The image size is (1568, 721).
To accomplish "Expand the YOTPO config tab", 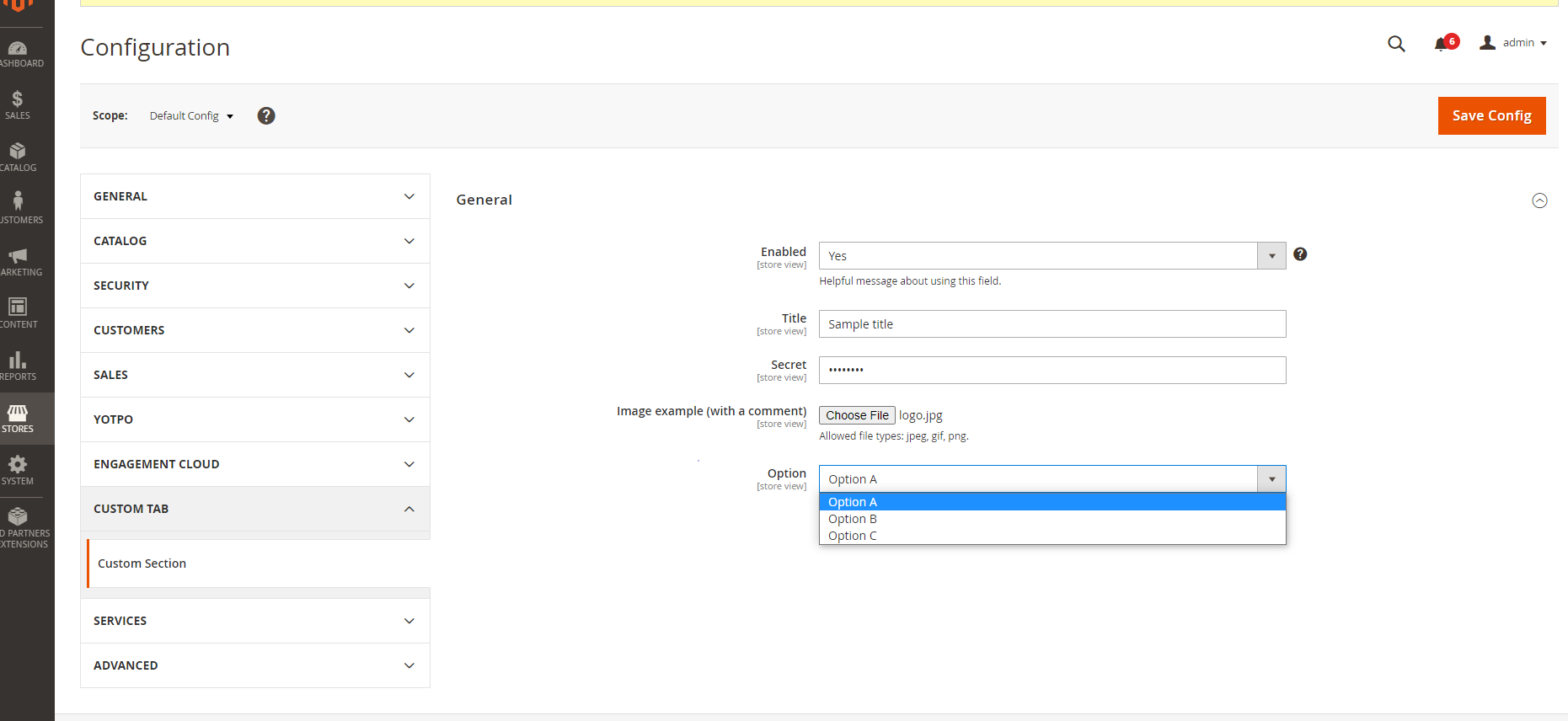I will (x=255, y=419).
